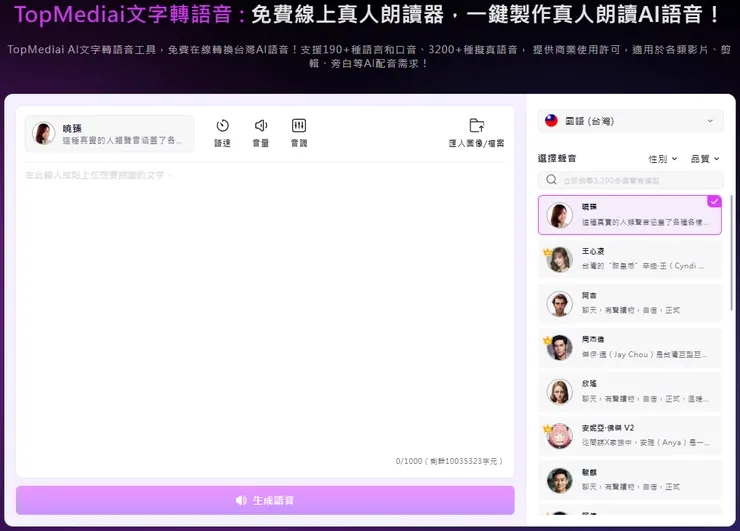
Task: Click the current voice card above the text editor
Action: pyautogui.click(x=109, y=134)
